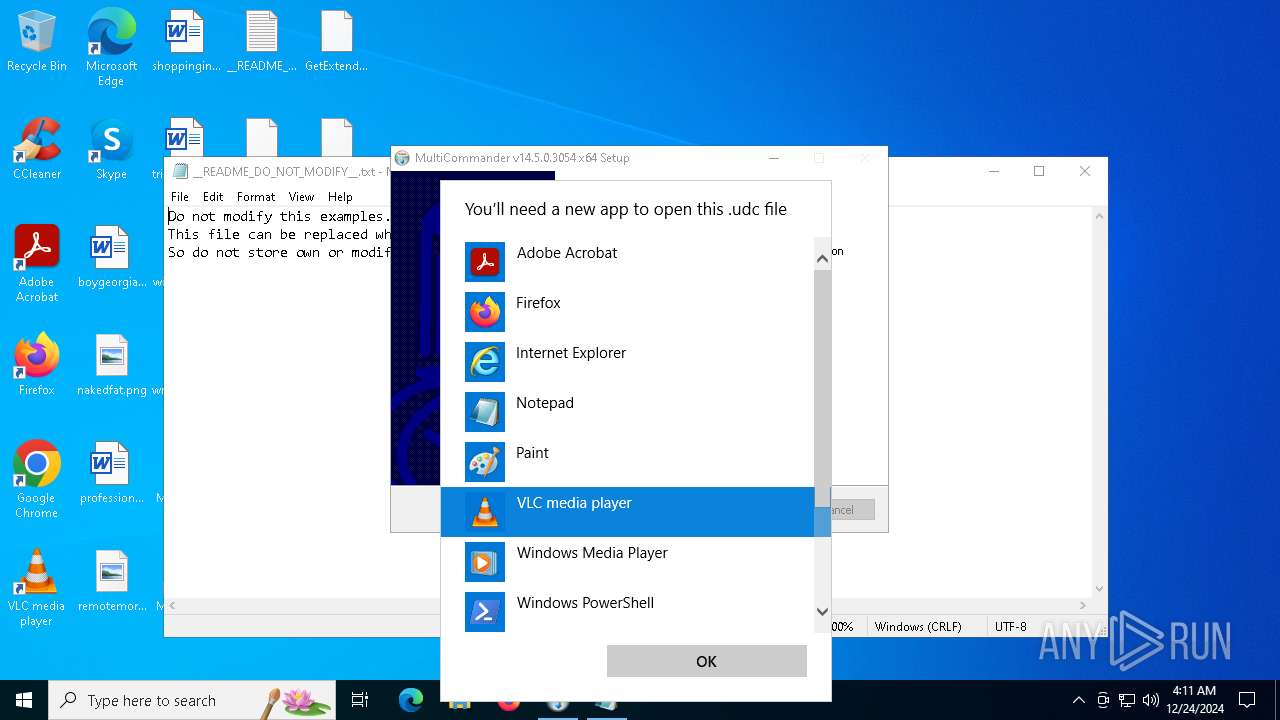Image resolution: width=1280 pixels, height=720 pixels.
Task: Choose Firefox to open the .udc file
Action: point(628,312)
